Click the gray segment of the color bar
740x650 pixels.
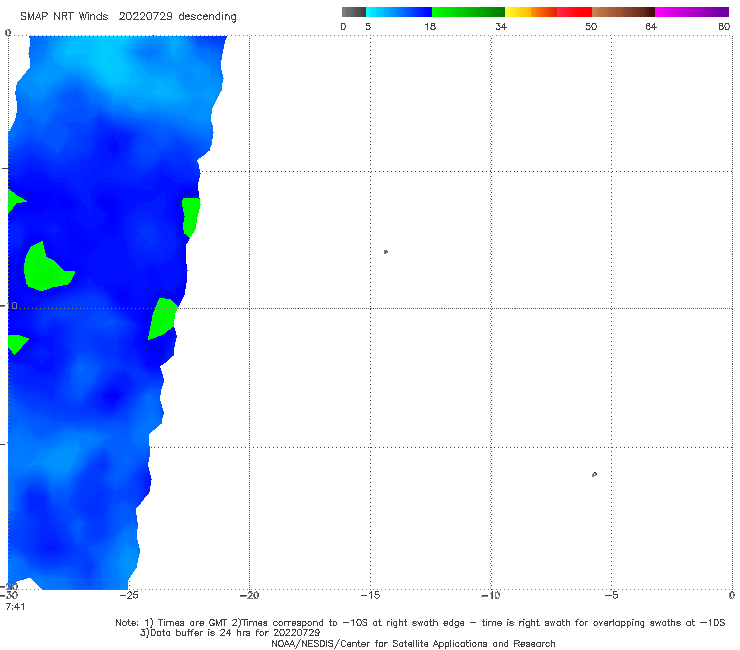(x=354, y=12)
